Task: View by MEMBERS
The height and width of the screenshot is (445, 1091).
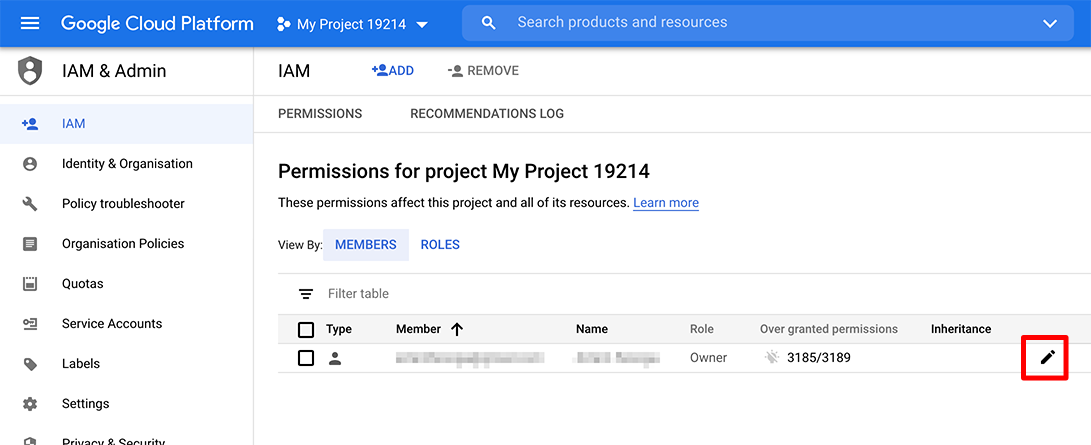Action: (x=366, y=245)
